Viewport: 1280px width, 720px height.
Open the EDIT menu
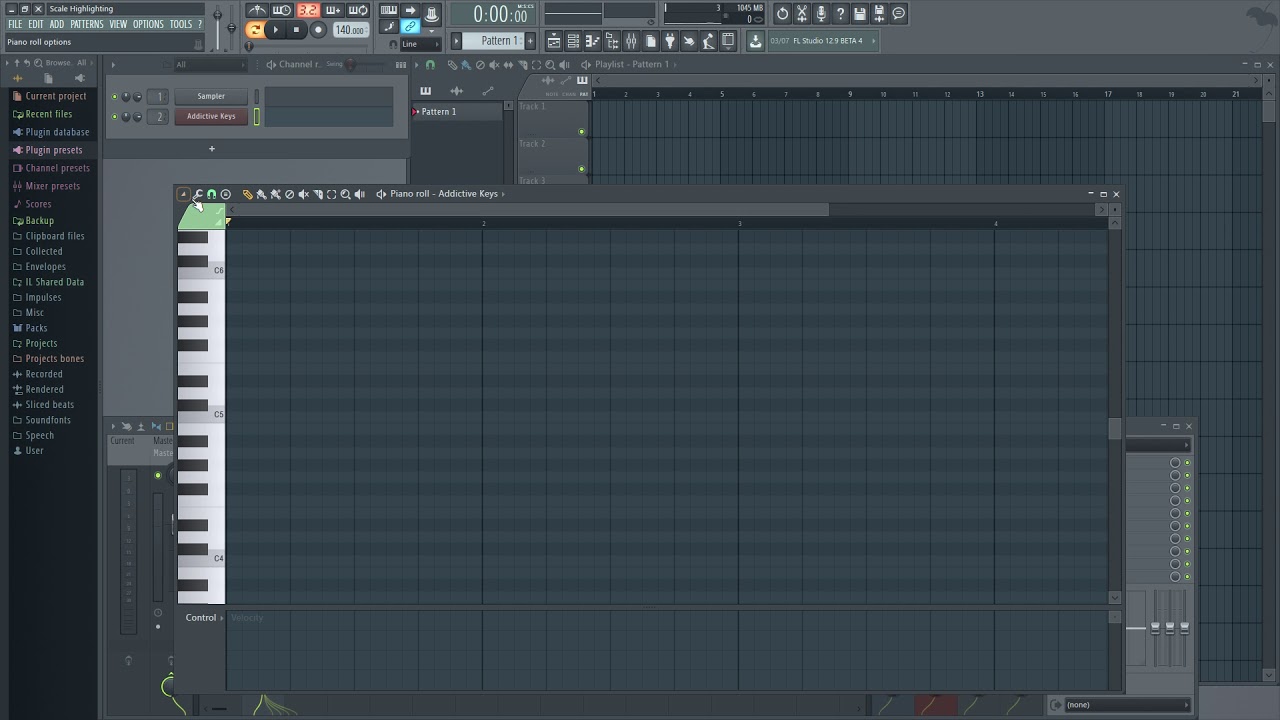36,24
